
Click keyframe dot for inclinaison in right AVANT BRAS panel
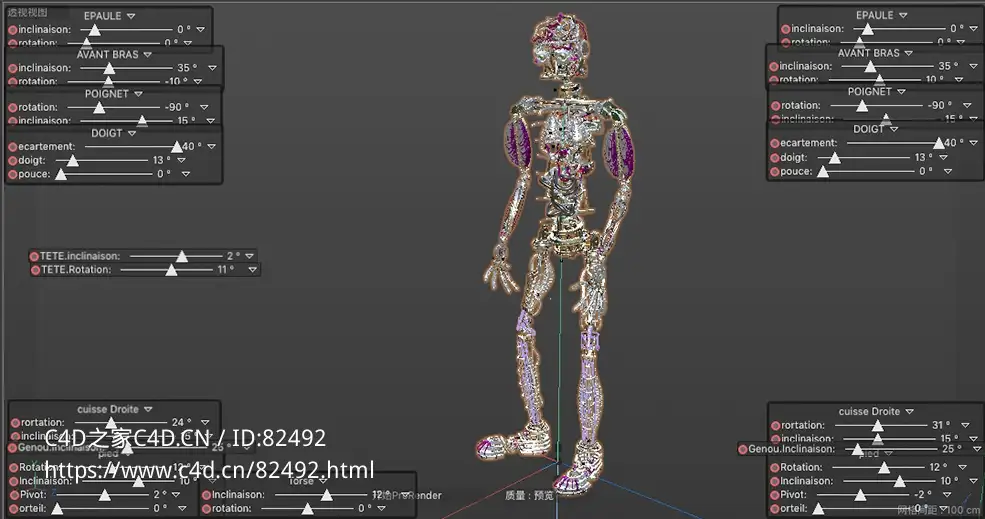tap(774, 67)
